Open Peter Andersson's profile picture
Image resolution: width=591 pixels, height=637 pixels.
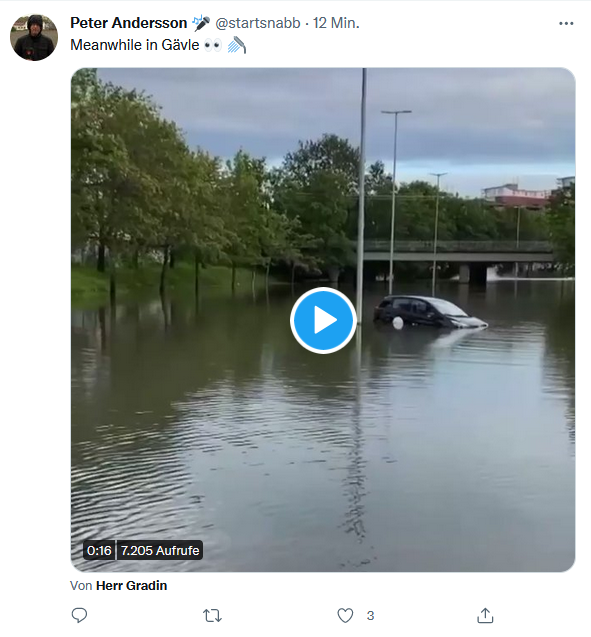tap(34, 37)
